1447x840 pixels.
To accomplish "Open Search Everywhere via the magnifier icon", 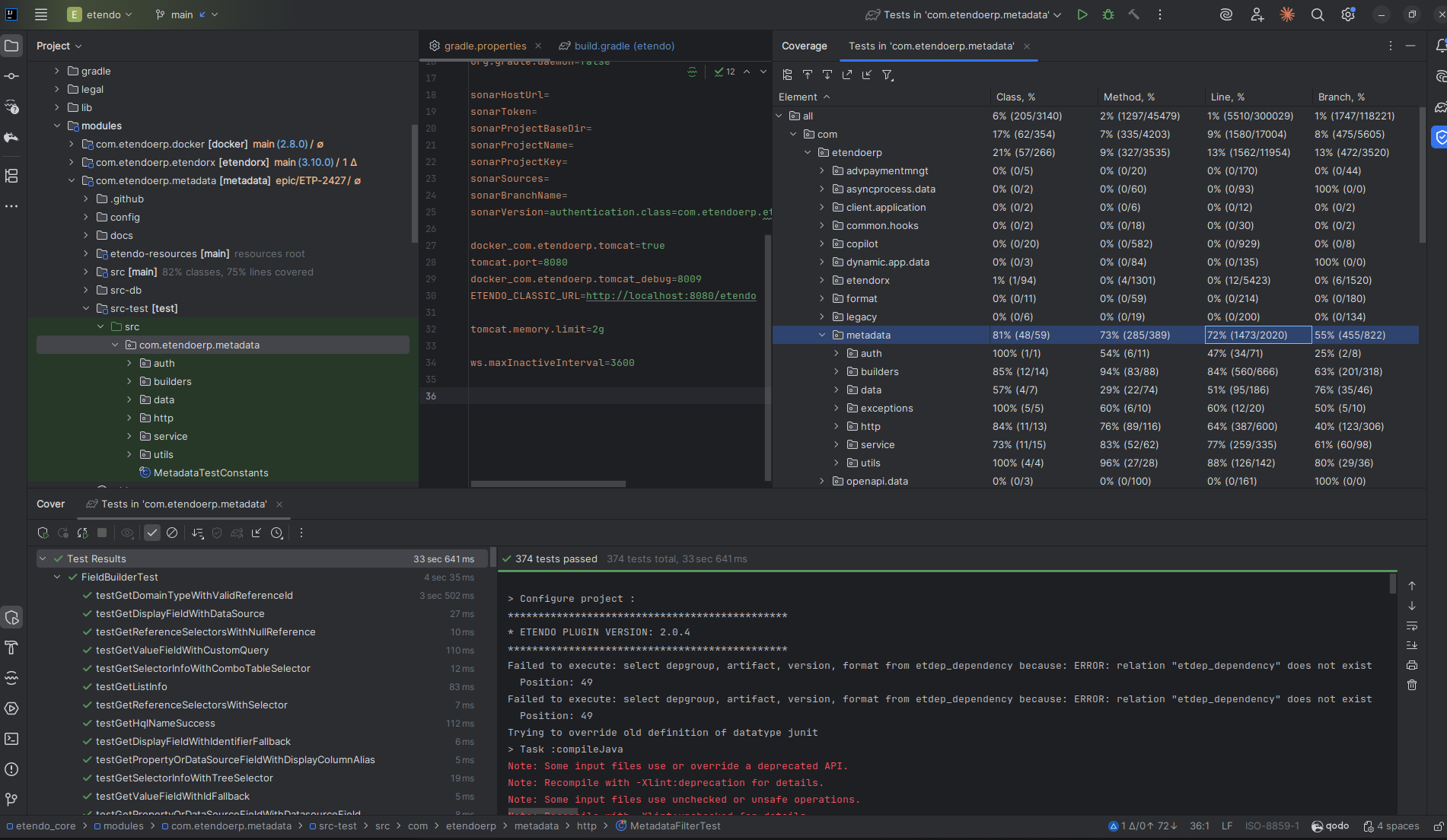I will (x=1318, y=14).
